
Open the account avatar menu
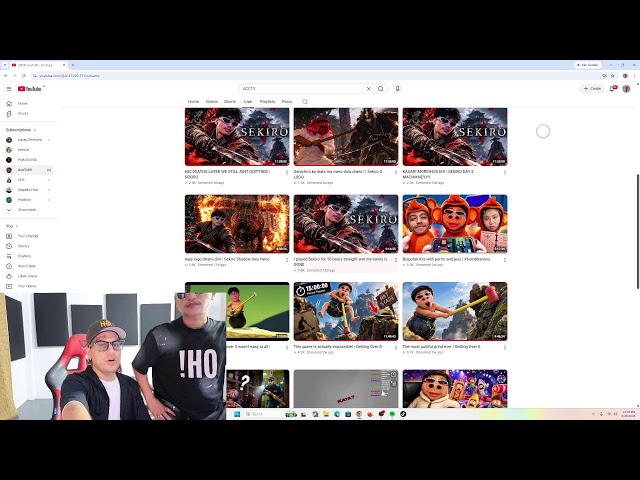click(x=626, y=89)
